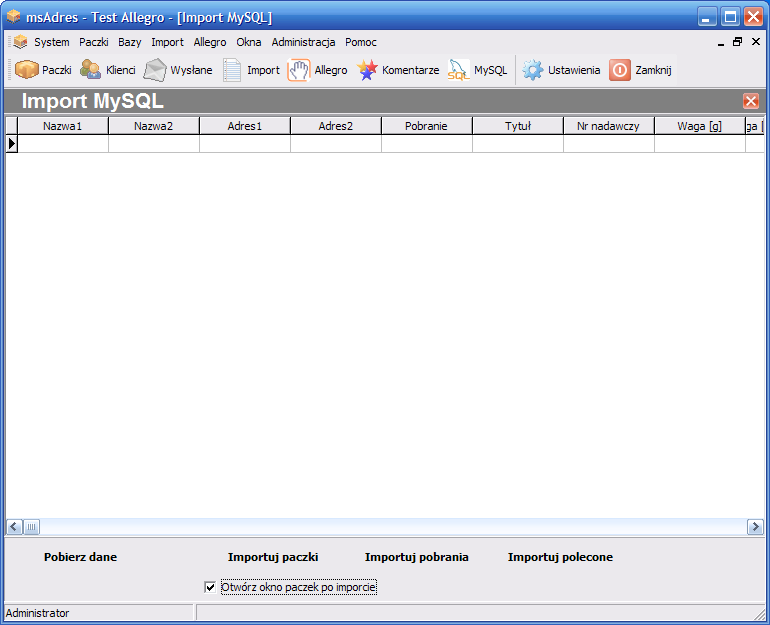Open Klienci clients toolbar icon
The height and width of the screenshot is (625, 770).
coord(90,70)
